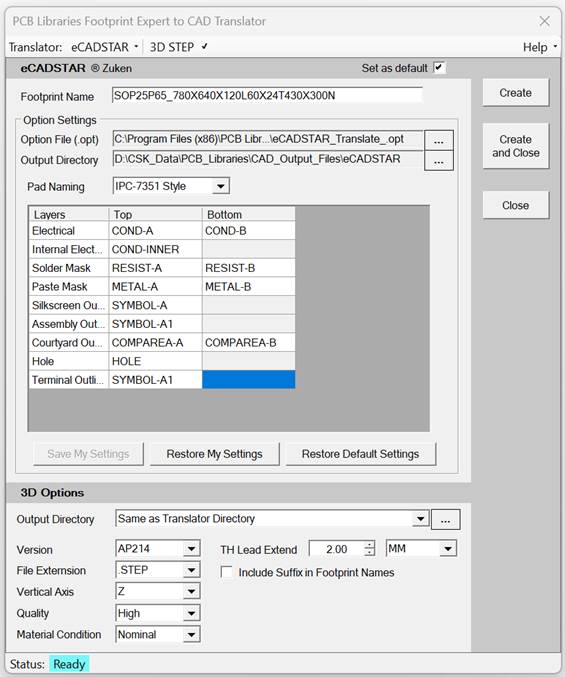
Task: Click the Create button
Action: 515,93
